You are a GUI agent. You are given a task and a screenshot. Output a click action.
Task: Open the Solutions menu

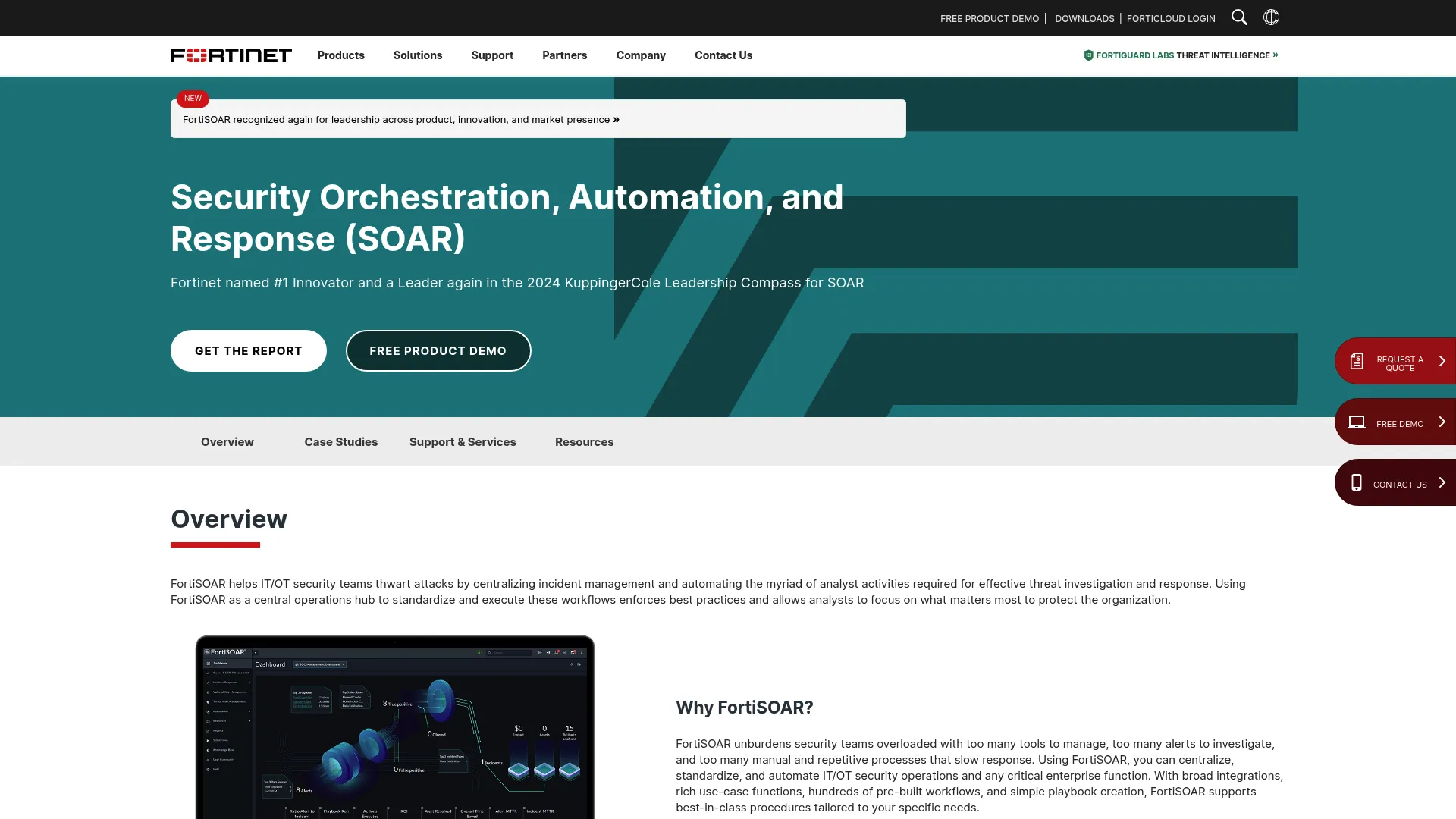tap(418, 55)
